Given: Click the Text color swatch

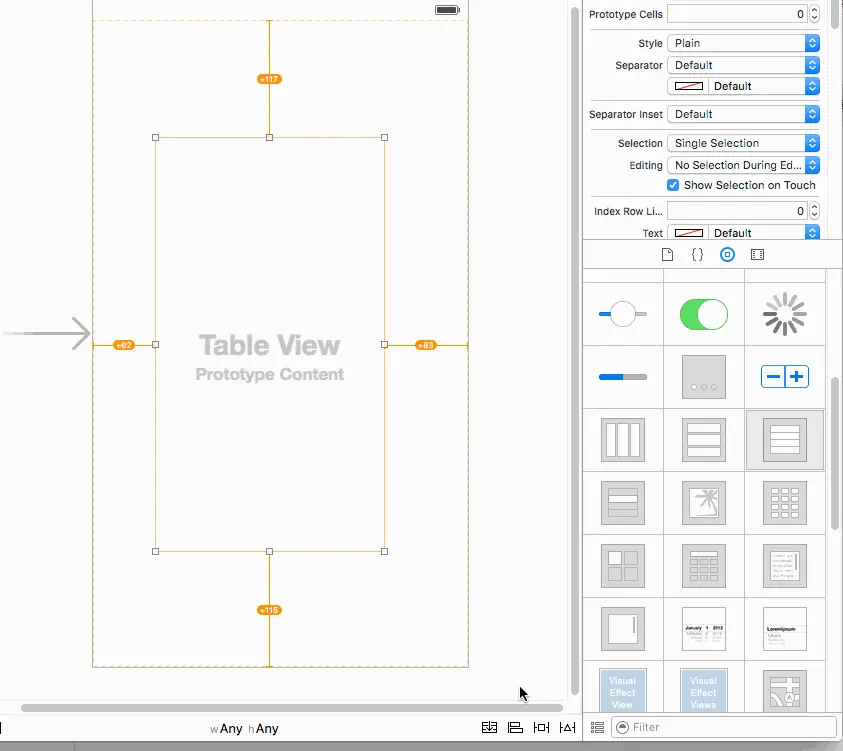Looking at the screenshot, I should tap(688, 233).
